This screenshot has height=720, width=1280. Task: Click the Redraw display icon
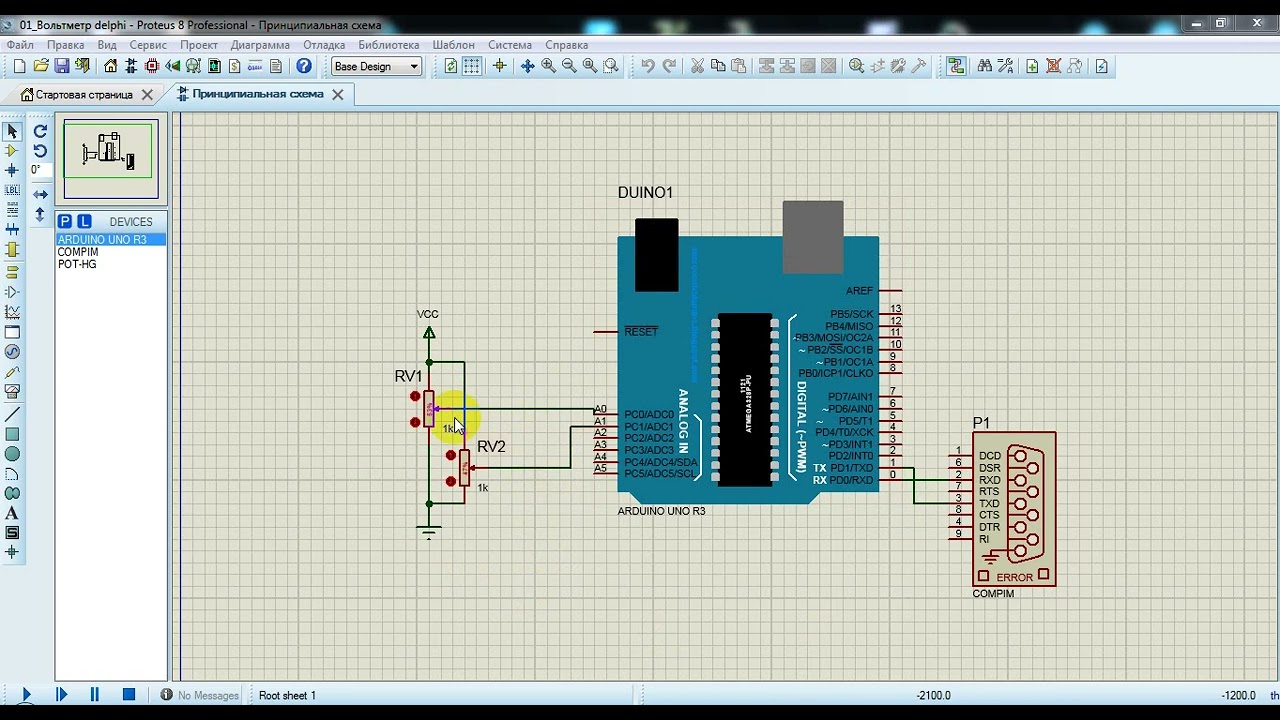pos(451,66)
